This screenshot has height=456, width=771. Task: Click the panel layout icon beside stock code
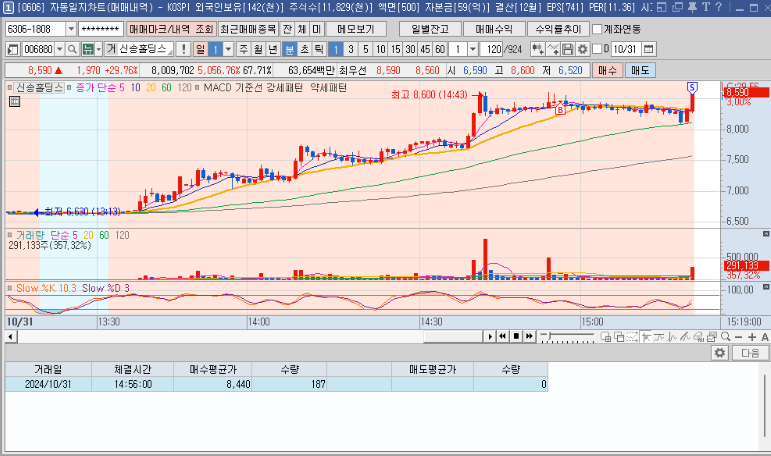coord(13,49)
